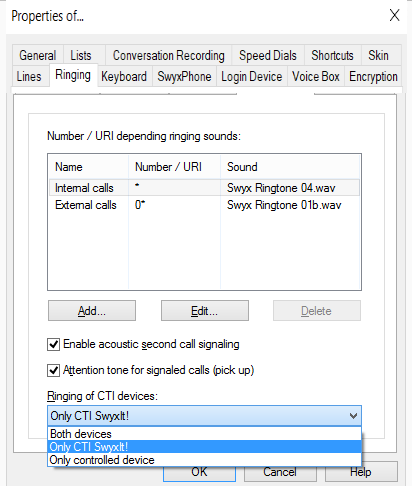Switch to the Encryption tab
The image size is (412, 486).
pyautogui.click(x=373, y=76)
